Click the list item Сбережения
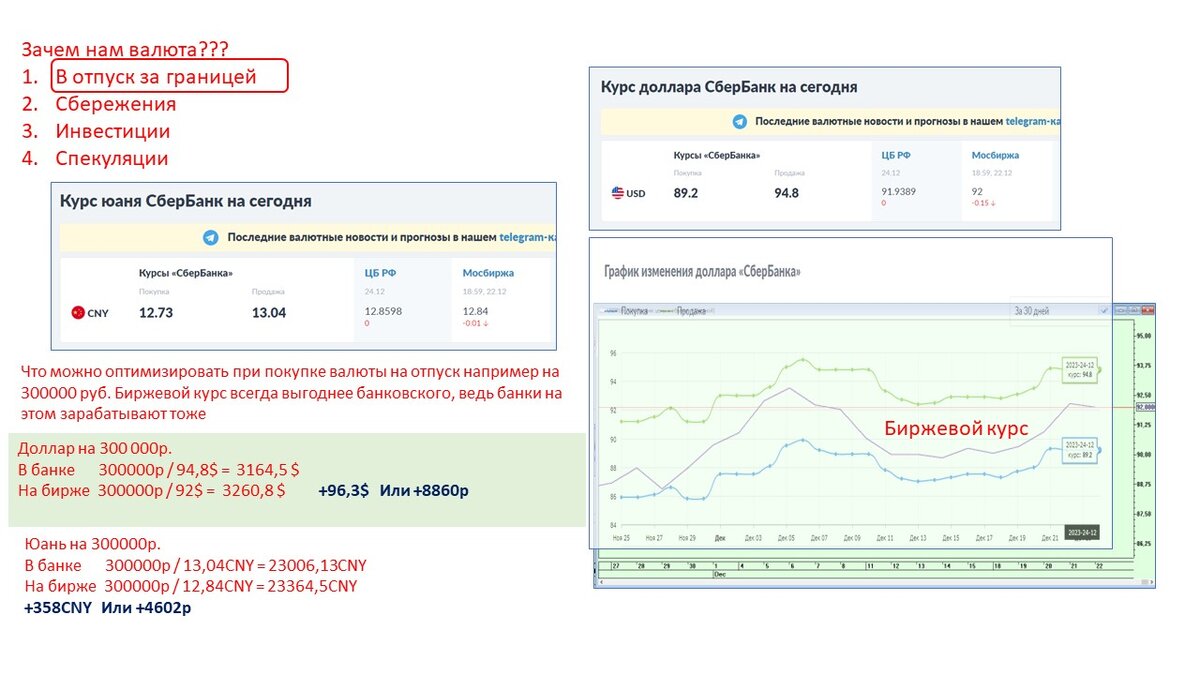 click(x=115, y=104)
